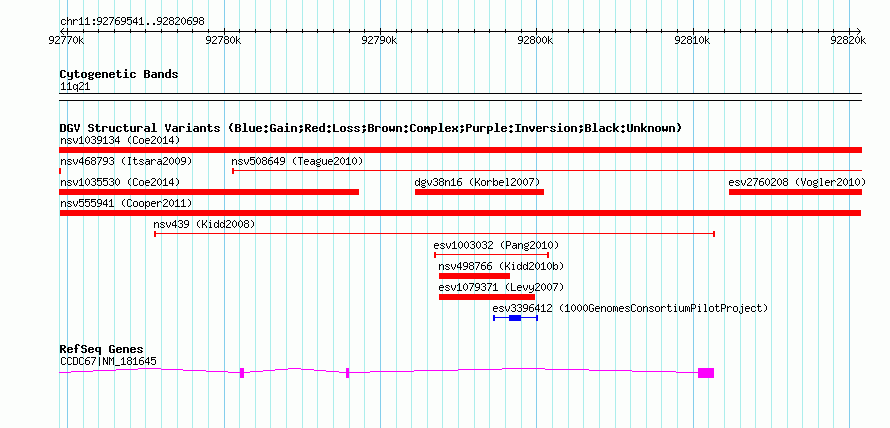Click the chr11:92769541..92820698 coordinates text

click(132, 22)
